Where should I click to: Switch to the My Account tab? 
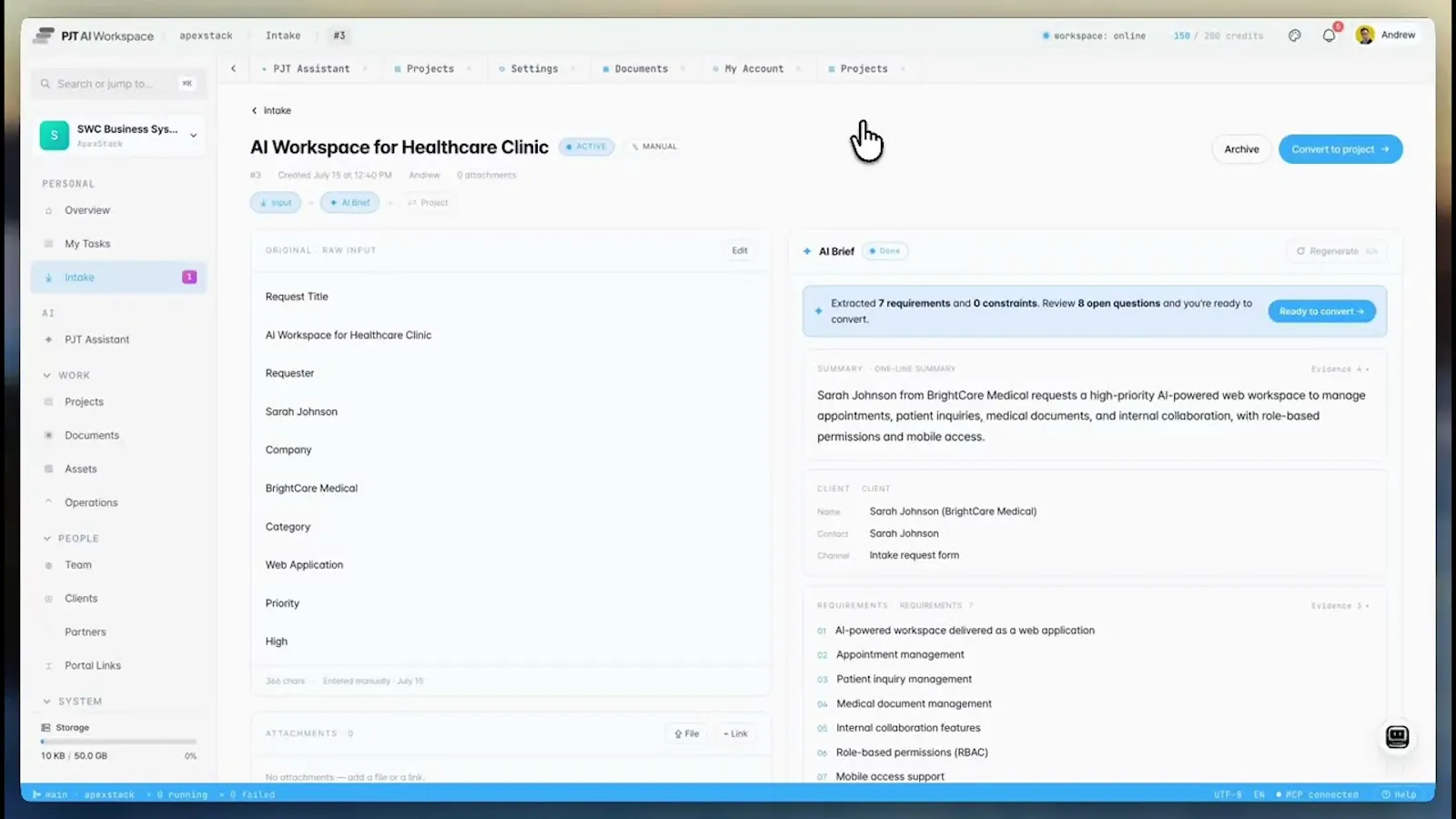coord(753,69)
